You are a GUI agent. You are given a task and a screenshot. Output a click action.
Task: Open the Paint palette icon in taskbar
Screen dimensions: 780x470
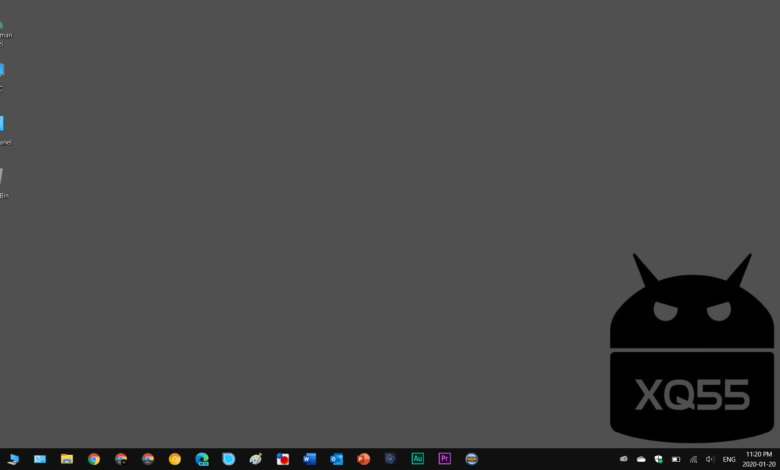256,459
